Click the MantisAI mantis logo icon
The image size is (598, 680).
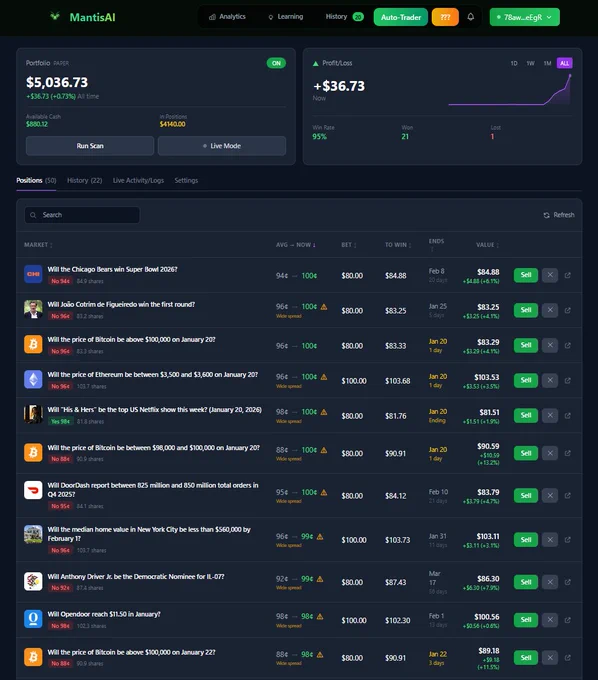(x=55, y=16)
